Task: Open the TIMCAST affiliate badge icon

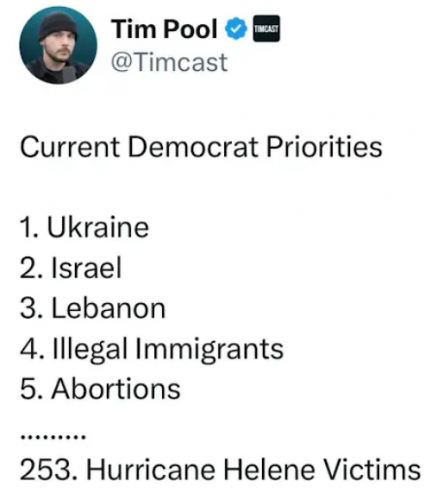Action: tap(266, 29)
